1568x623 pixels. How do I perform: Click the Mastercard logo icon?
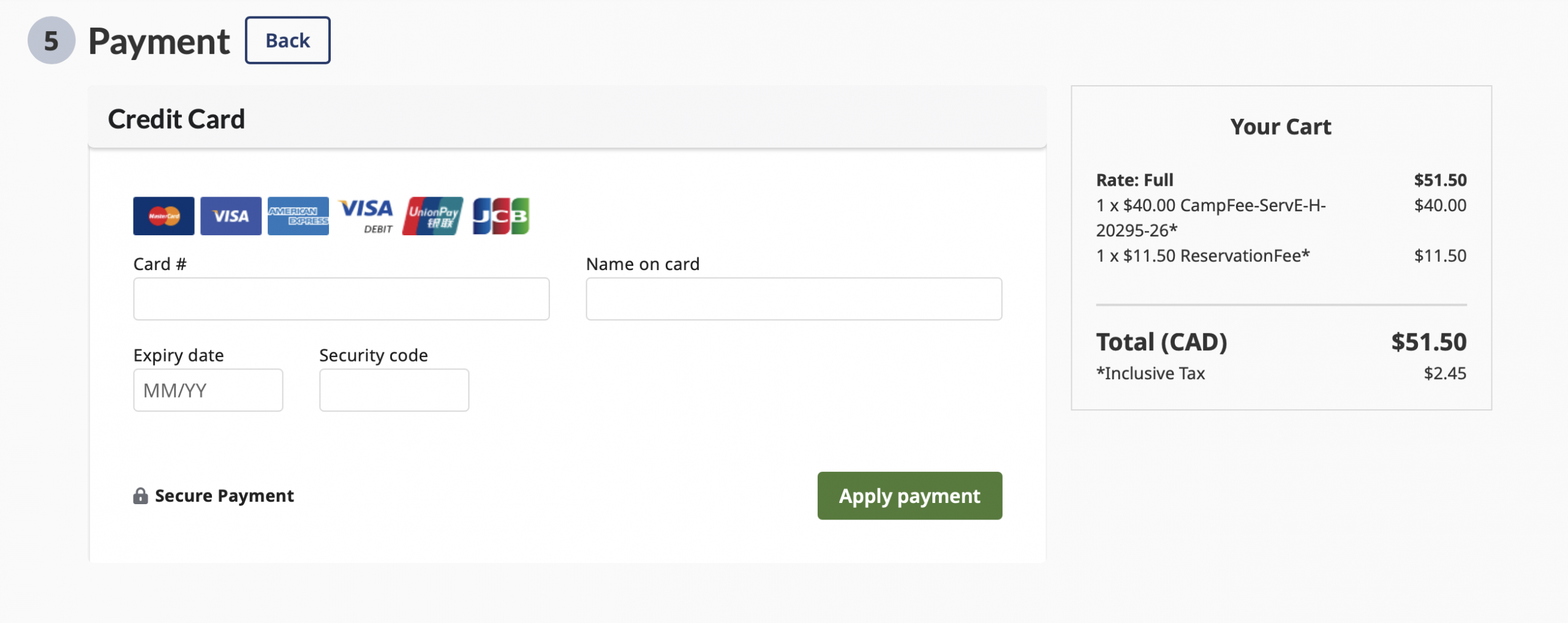point(164,216)
